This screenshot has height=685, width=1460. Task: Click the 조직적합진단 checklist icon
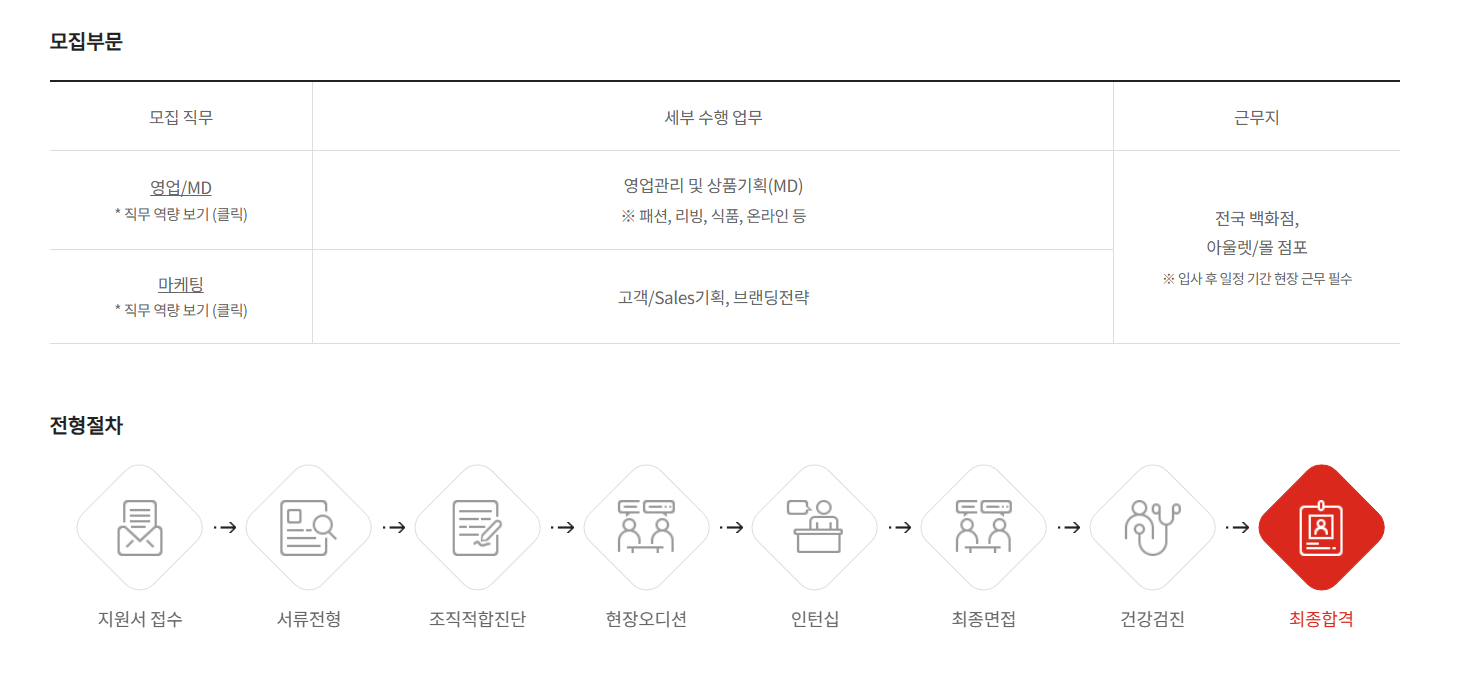(x=477, y=528)
